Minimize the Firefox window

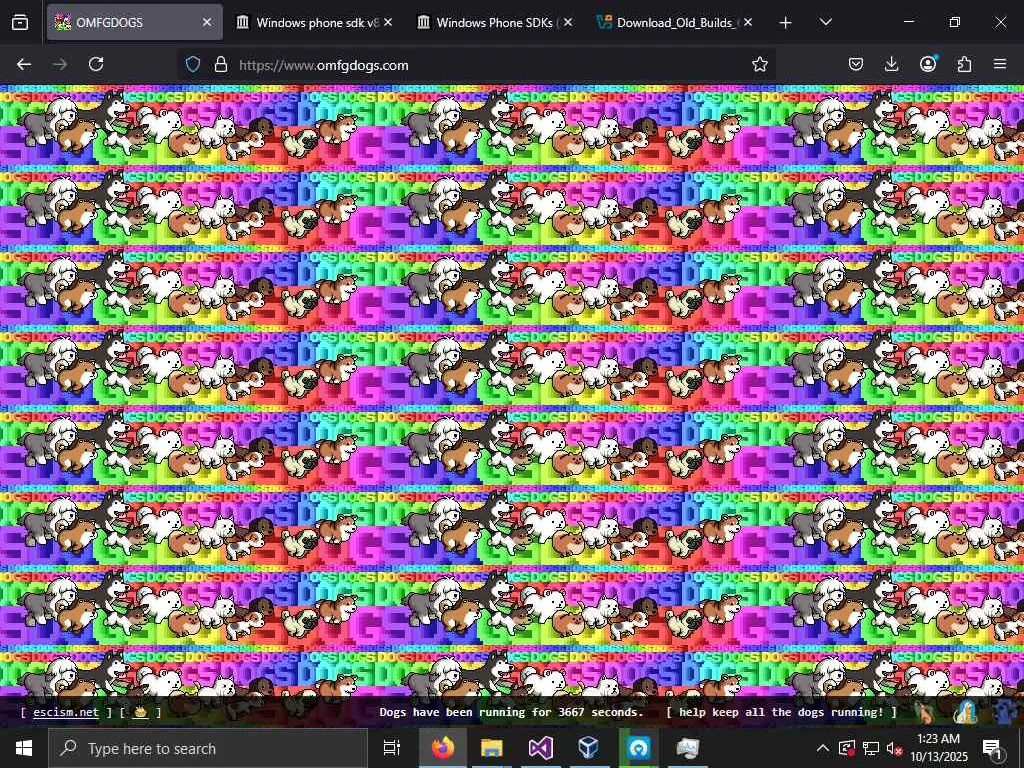[x=908, y=22]
